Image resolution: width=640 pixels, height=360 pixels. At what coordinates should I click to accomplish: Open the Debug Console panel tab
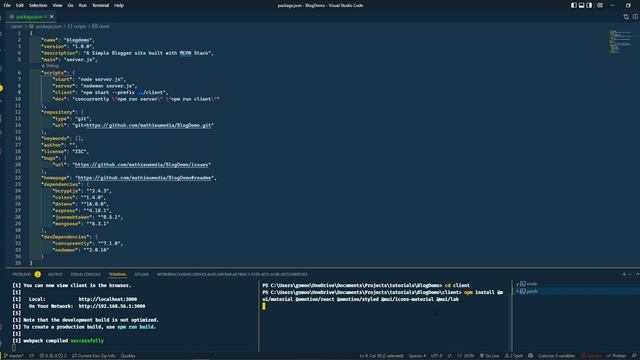(x=85, y=274)
